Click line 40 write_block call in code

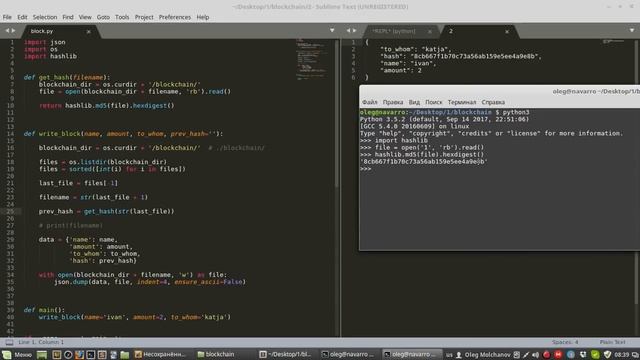pyautogui.click(x=135, y=317)
